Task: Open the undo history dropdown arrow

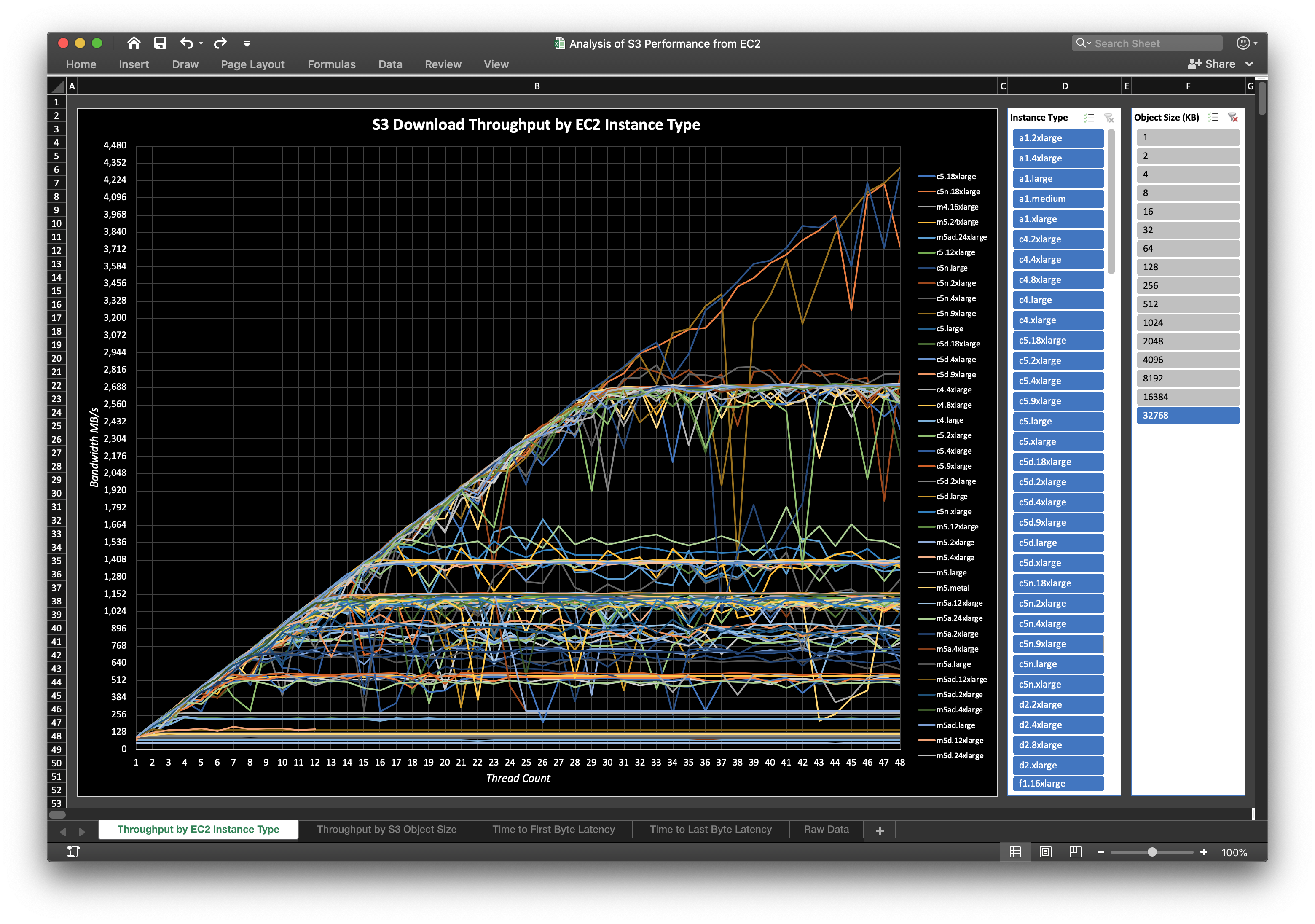Action: 201,43
